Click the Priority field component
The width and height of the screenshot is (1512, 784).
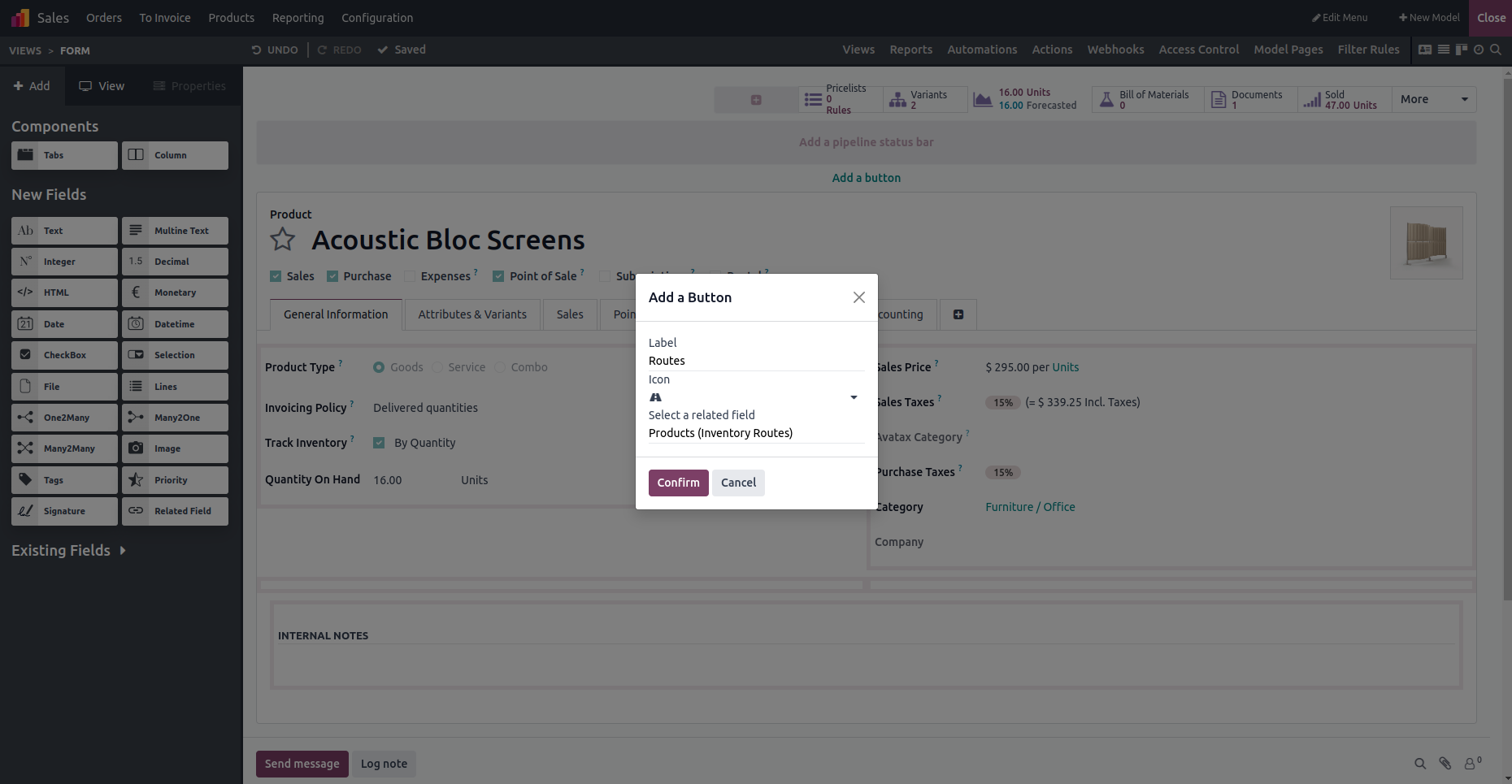tap(175, 480)
